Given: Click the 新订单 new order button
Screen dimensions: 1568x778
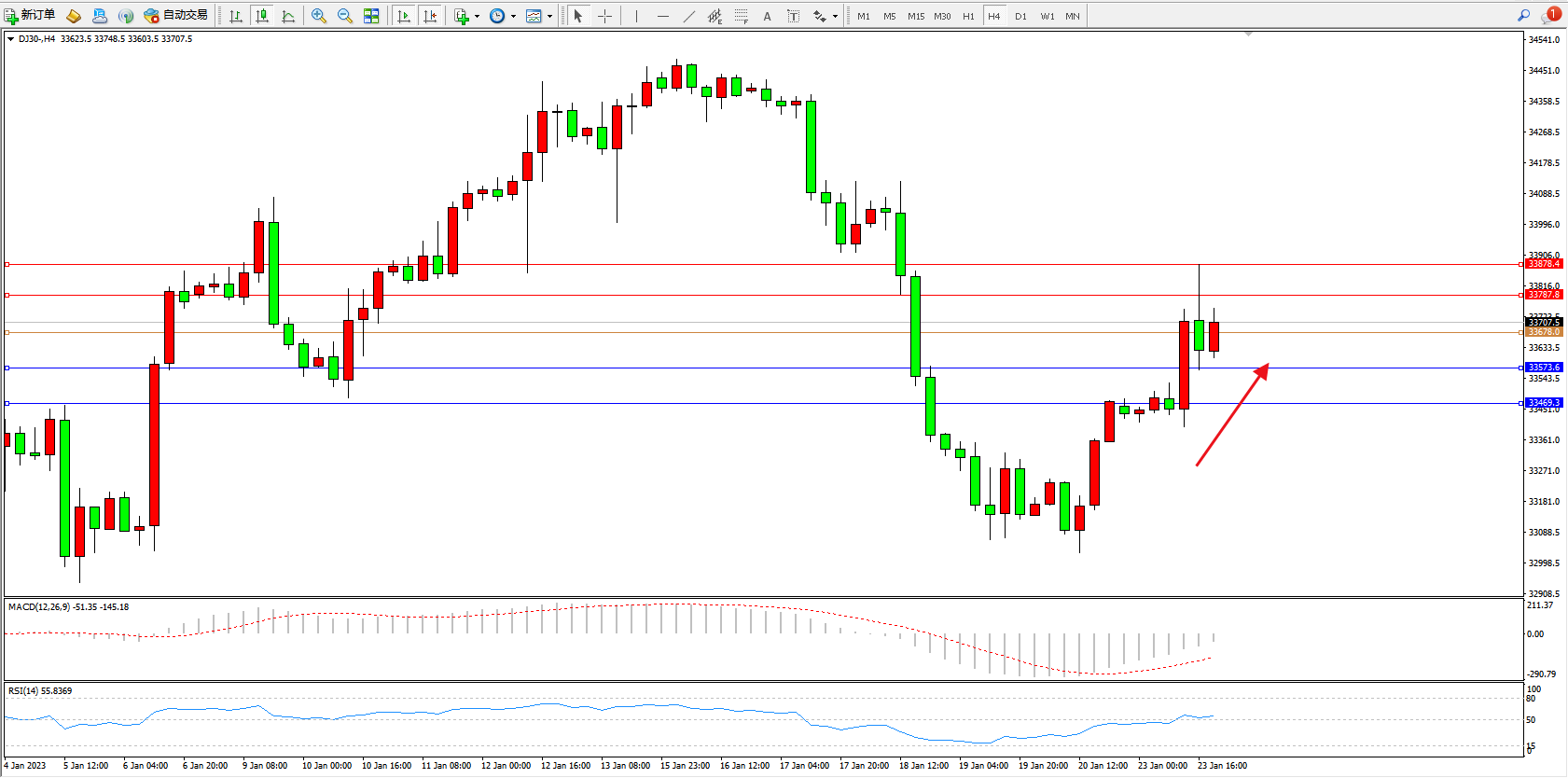Looking at the screenshot, I should pos(30,15).
